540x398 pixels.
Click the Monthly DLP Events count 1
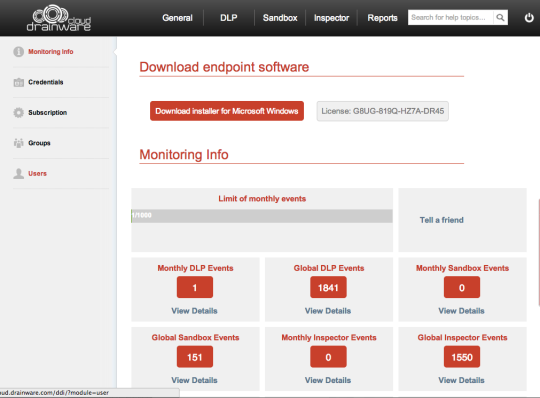[x=195, y=287]
